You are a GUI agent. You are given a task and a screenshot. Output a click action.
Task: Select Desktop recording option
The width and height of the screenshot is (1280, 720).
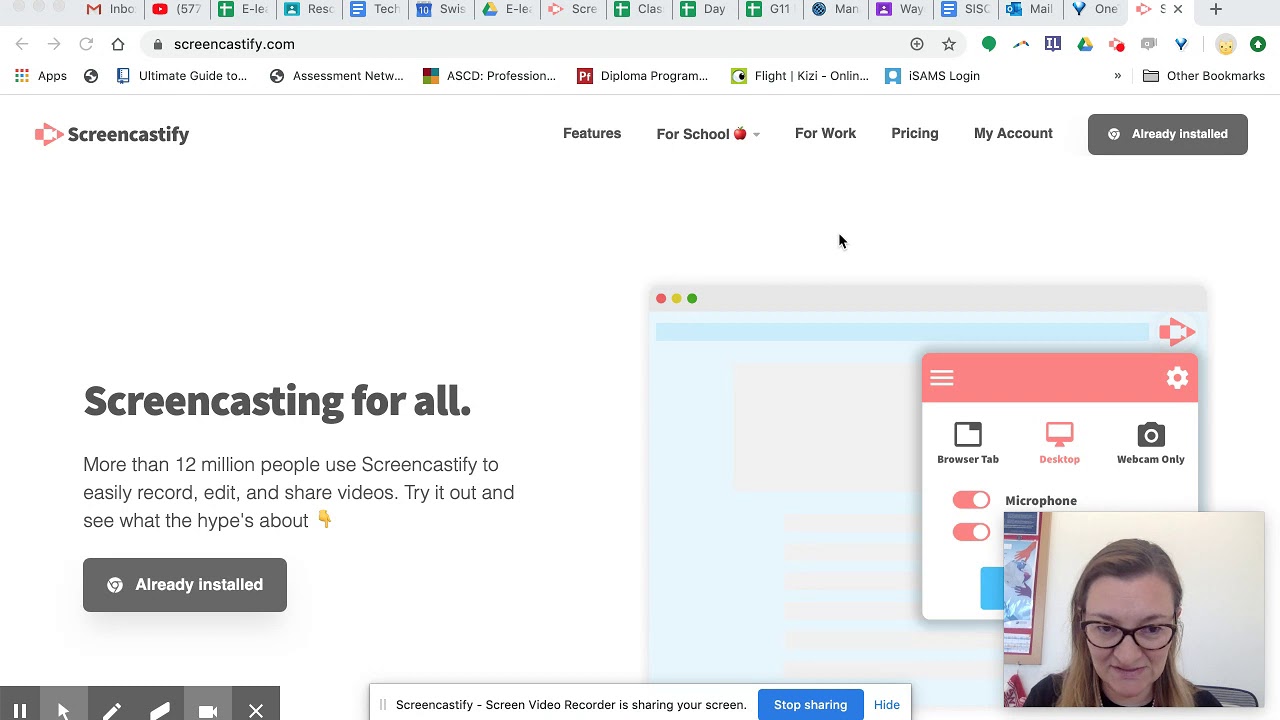pos(1059,443)
